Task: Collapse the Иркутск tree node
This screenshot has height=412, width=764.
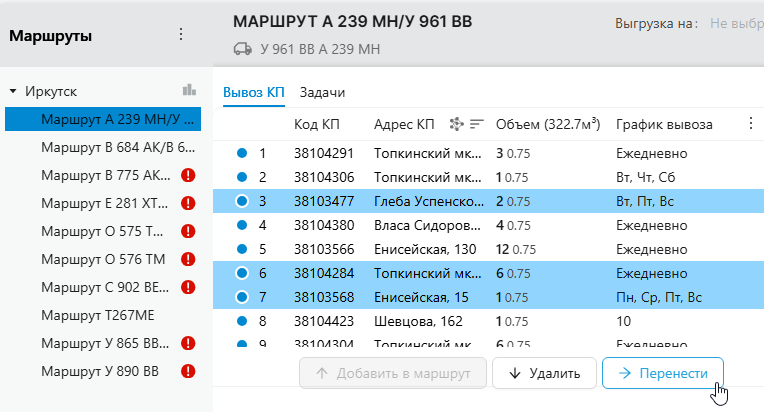Action: [x=13, y=91]
